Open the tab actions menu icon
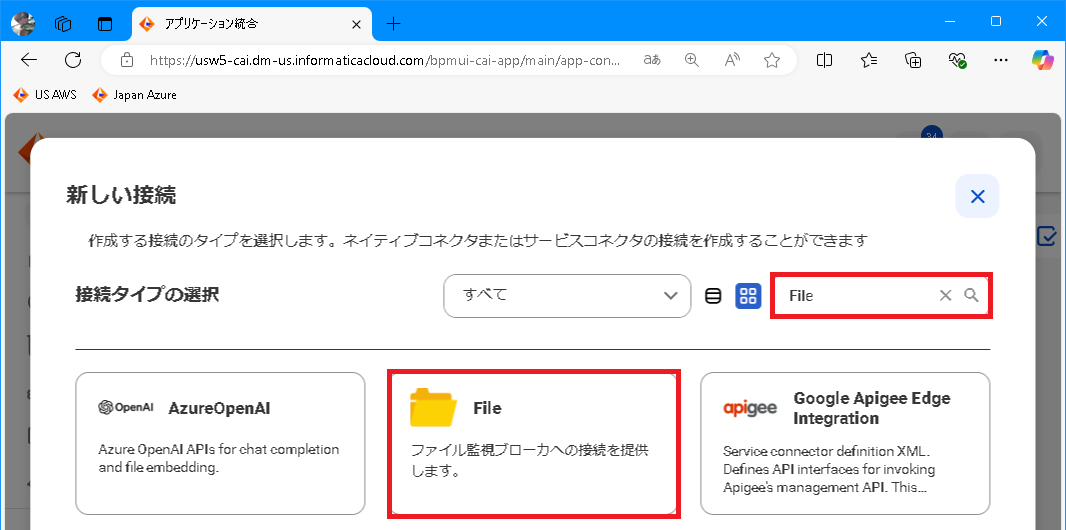The height and width of the screenshot is (530, 1066). pyautogui.click(x=105, y=24)
